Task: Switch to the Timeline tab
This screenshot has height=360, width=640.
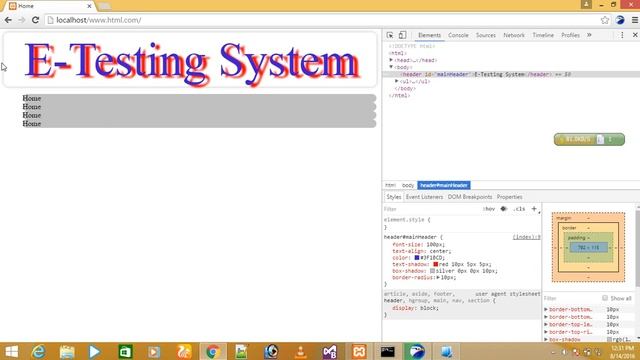Action: pos(543,35)
